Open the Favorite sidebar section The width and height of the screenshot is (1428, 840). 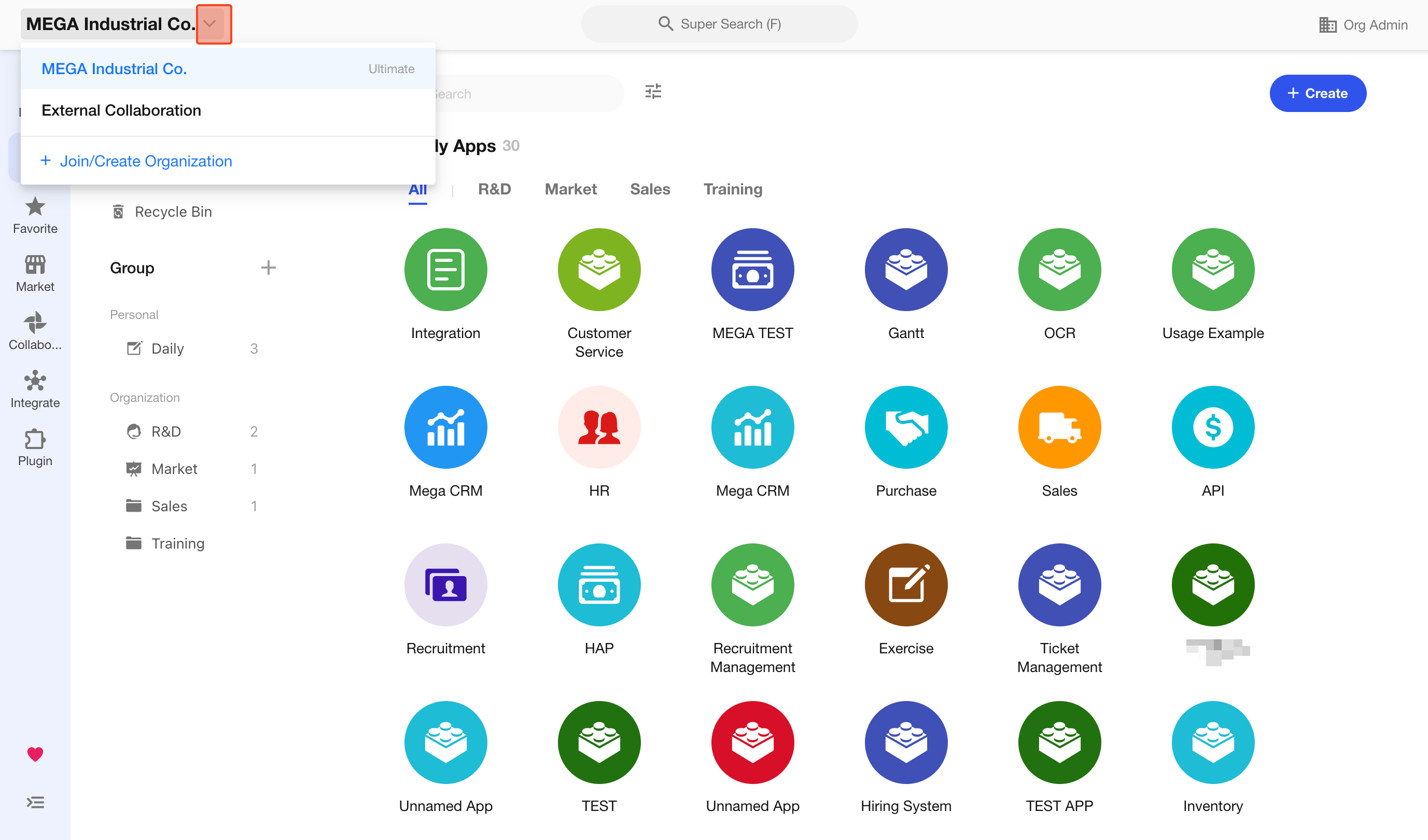pyautogui.click(x=35, y=215)
